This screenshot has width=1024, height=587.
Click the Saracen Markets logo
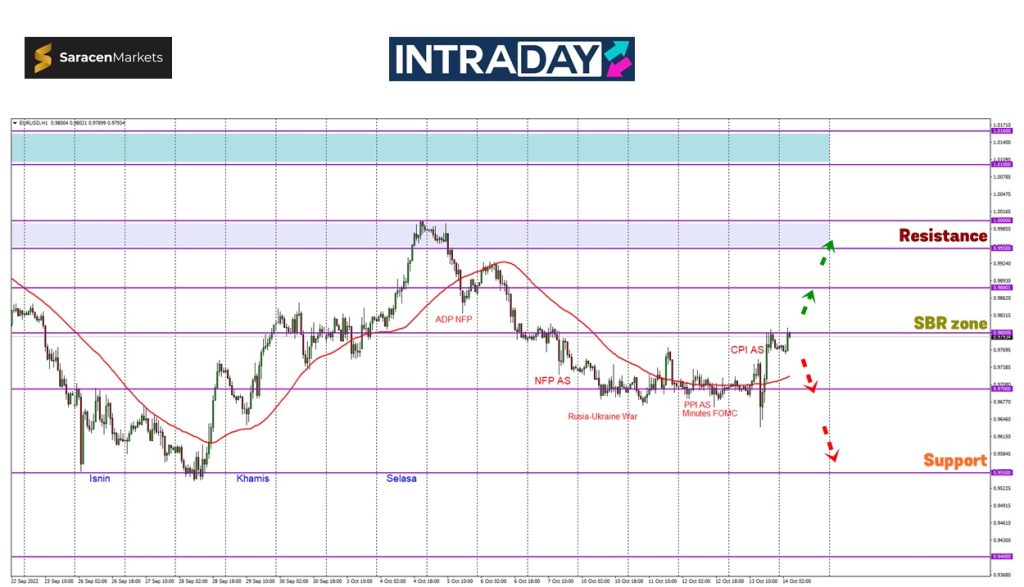tap(98, 58)
